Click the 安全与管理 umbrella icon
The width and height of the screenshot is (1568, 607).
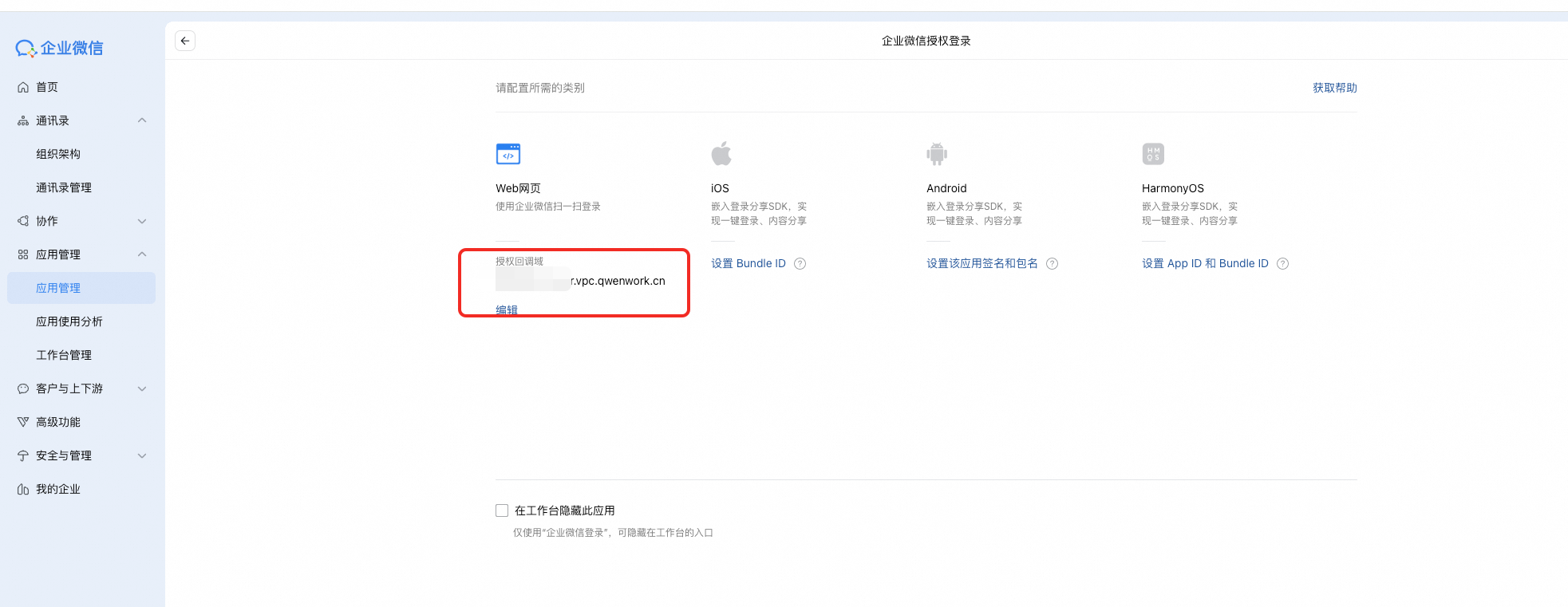pos(23,455)
